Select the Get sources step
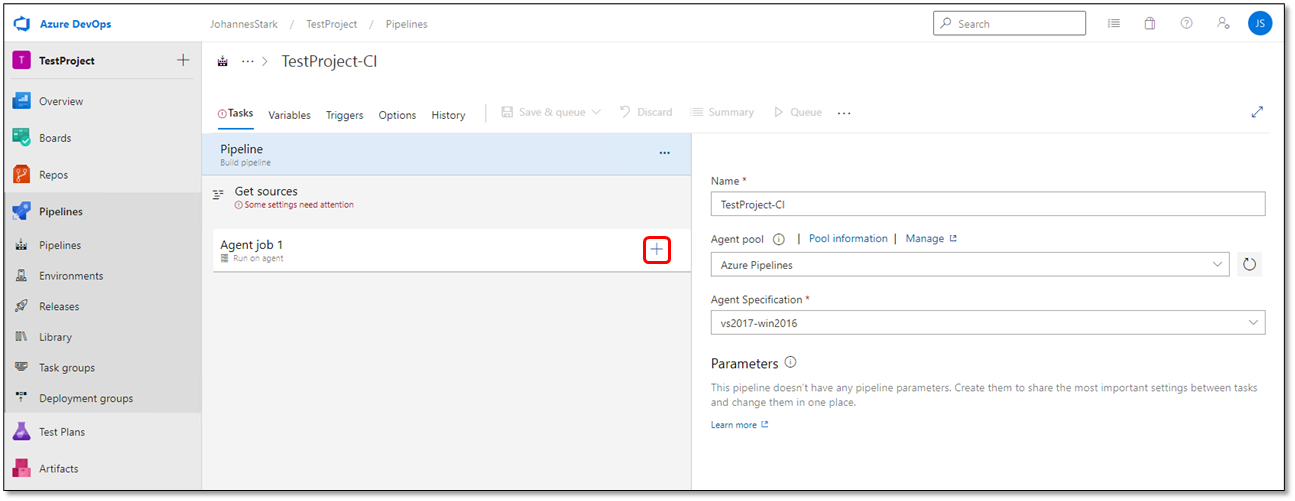 pyautogui.click(x=447, y=196)
